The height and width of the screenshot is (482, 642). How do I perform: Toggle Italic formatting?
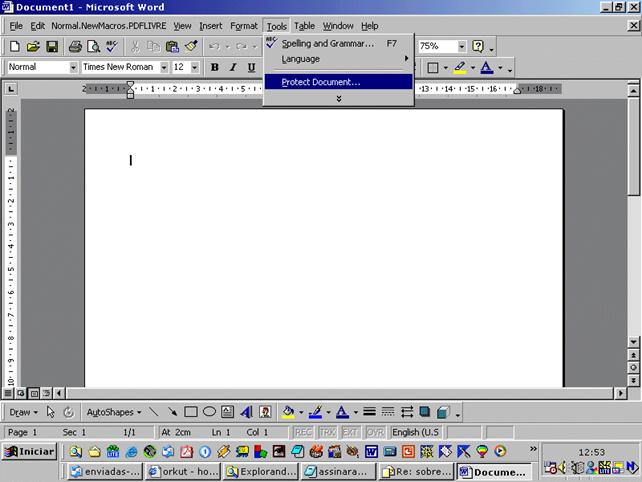click(x=233, y=67)
